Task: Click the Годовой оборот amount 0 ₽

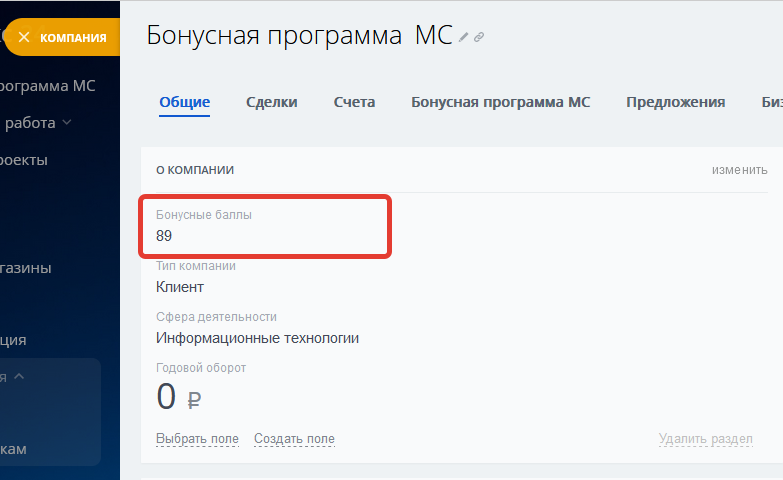Action: point(180,397)
